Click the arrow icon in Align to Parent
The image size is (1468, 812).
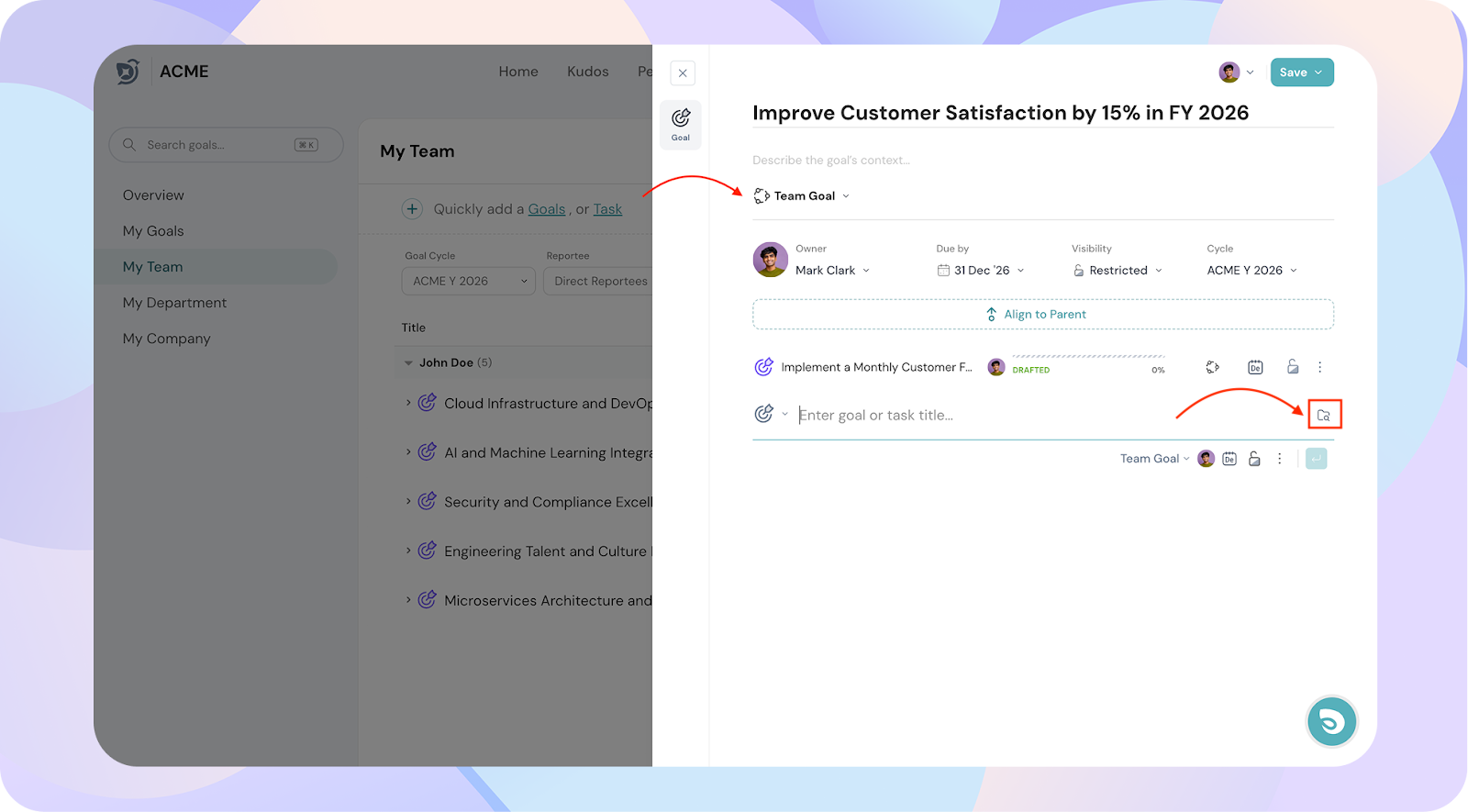(991, 315)
